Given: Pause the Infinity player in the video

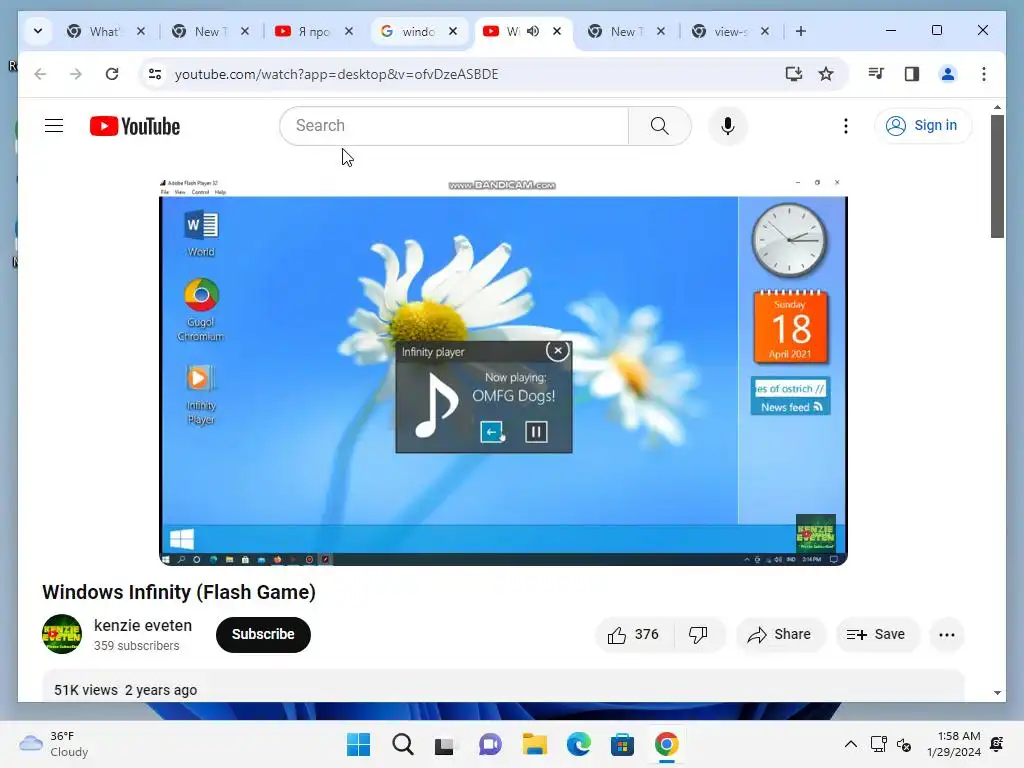Looking at the screenshot, I should (x=536, y=432).
